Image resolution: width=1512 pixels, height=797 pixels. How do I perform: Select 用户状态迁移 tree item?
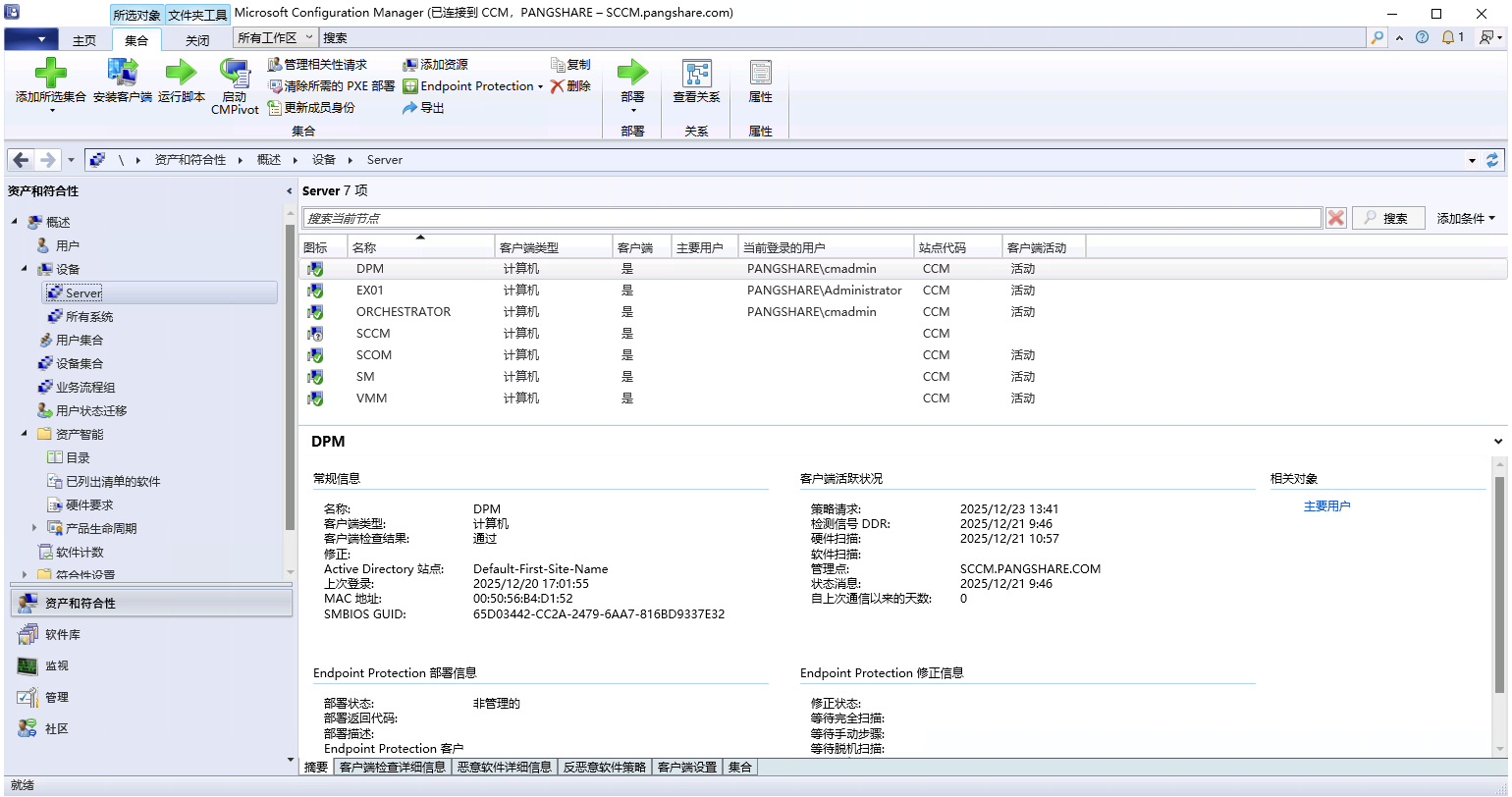(x=91, y=410)
